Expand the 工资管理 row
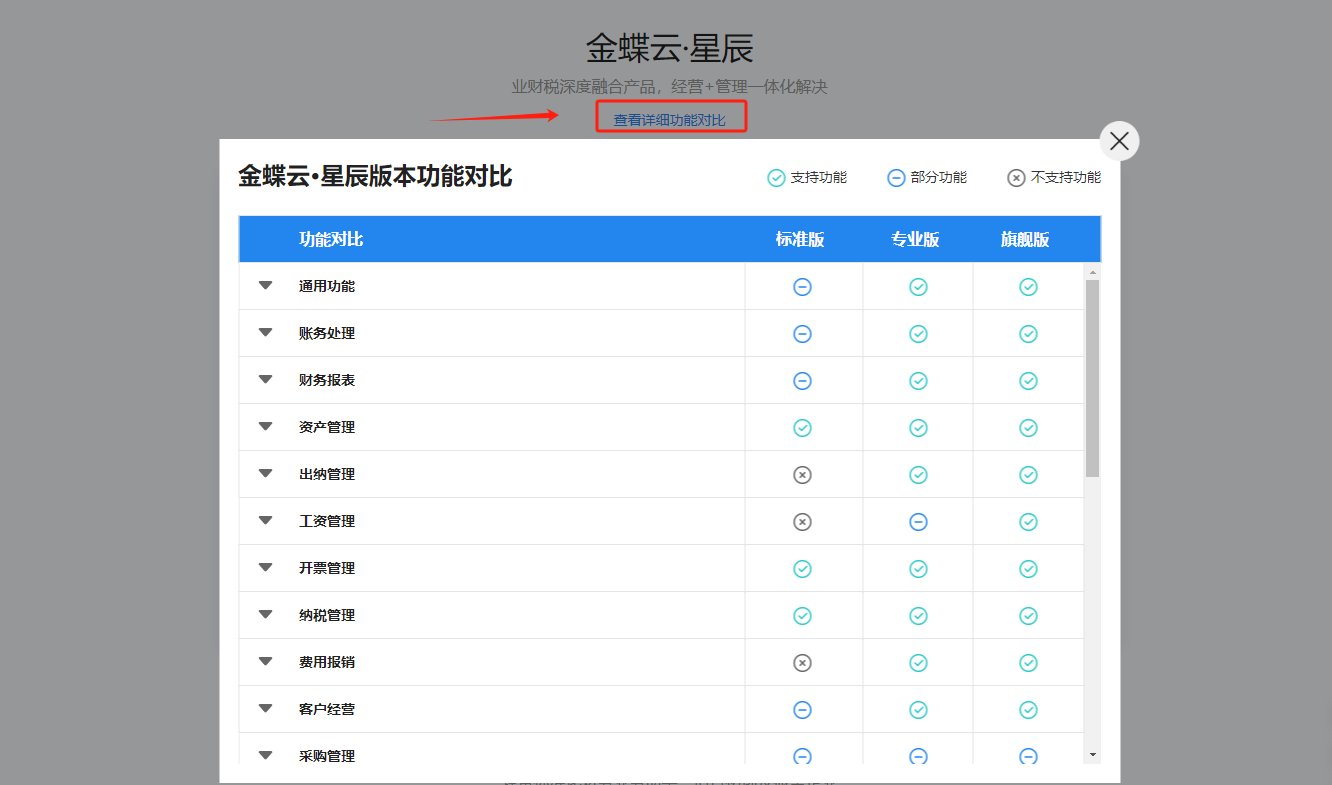Screen dimensions: 1332x785 tap(265, 521)
